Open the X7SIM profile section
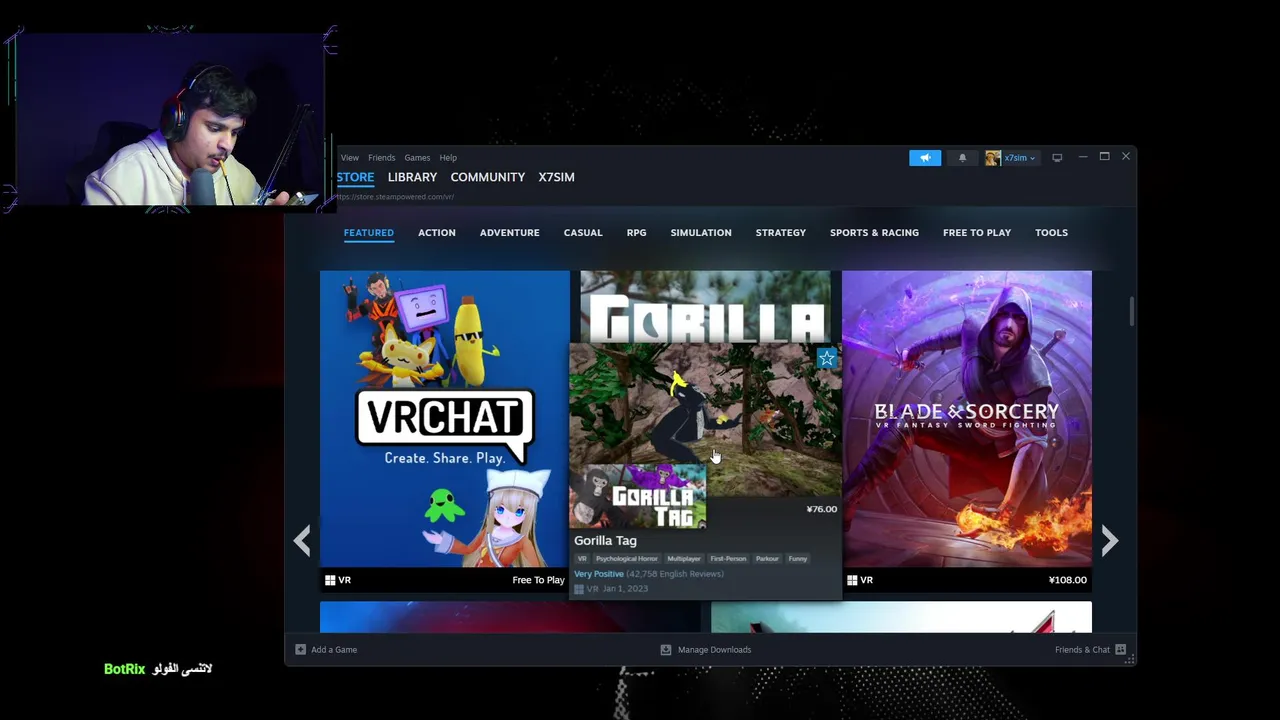 [x=556, y=177]
